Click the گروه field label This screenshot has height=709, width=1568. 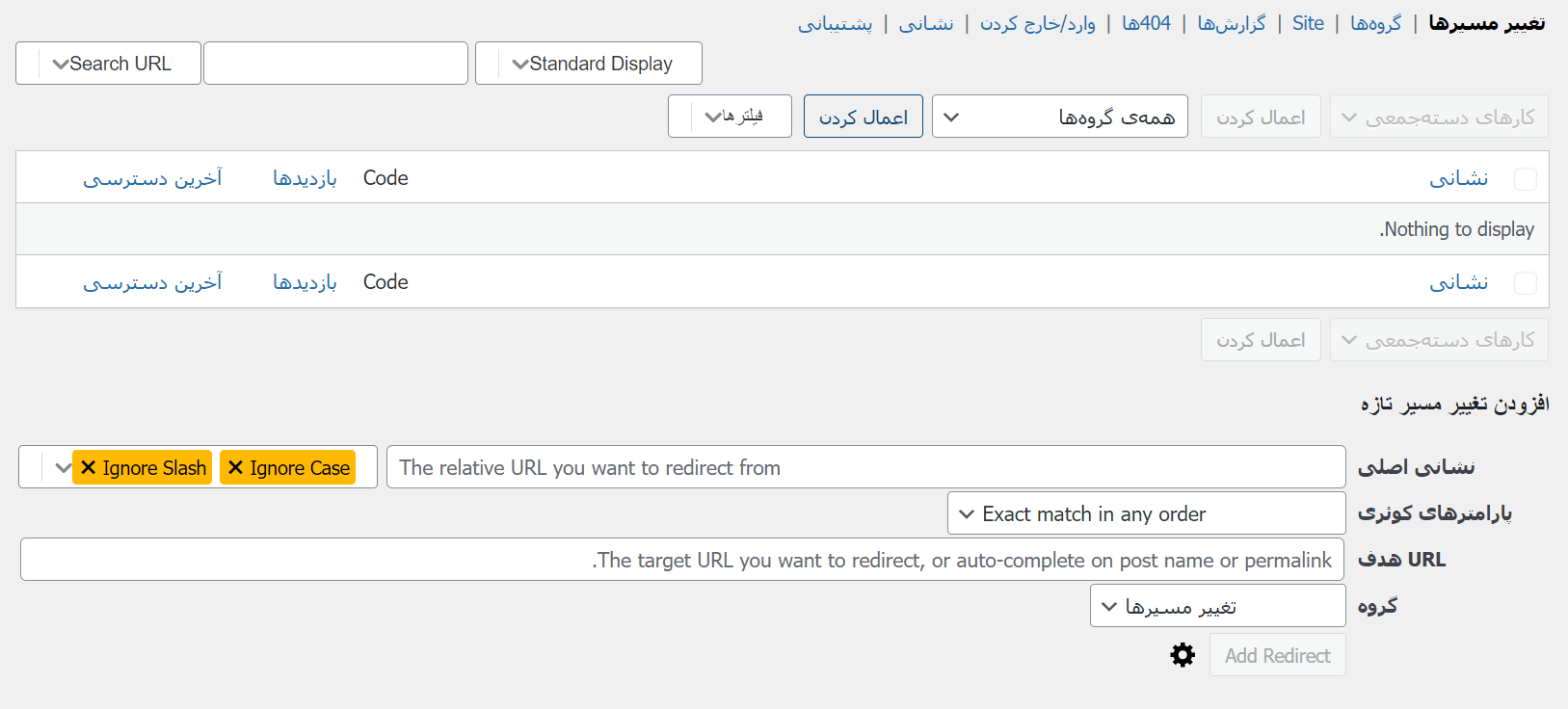coord(1377,606)
